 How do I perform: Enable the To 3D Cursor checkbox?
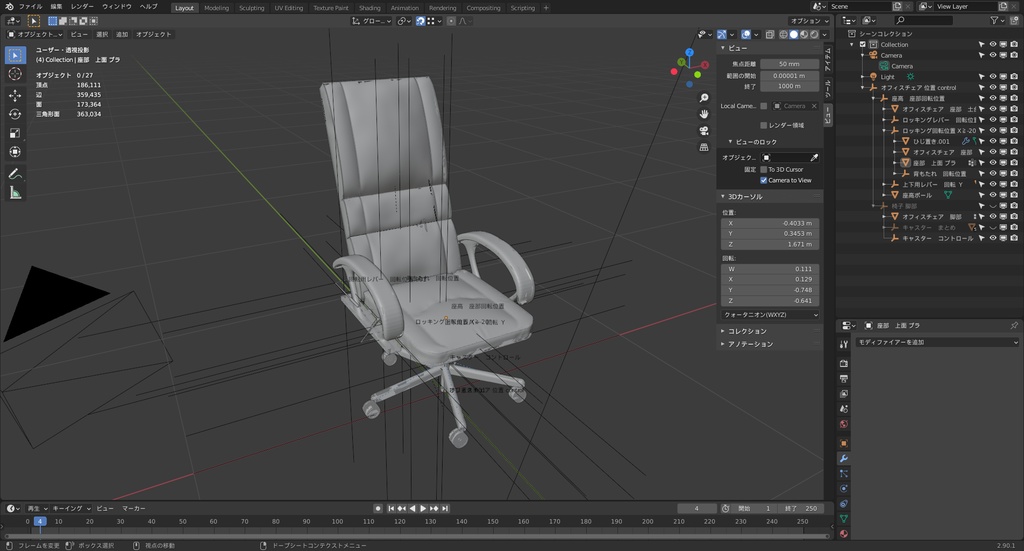(x=763, y=169)
